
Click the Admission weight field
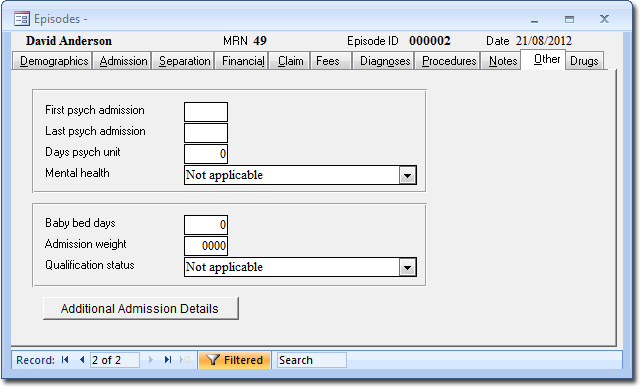206,246
